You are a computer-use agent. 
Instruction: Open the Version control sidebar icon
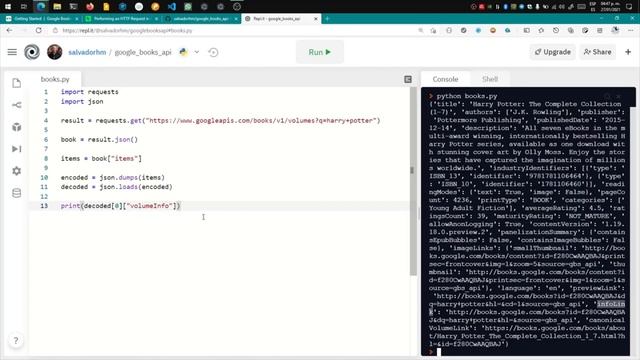point(16,105)
